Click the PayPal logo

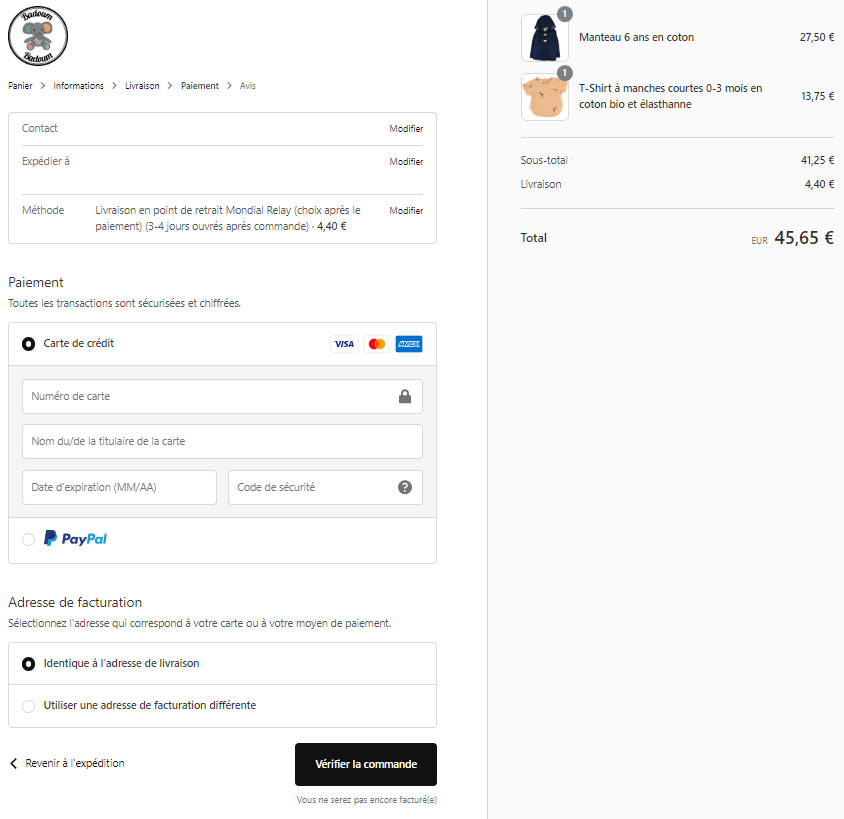coord(75,539)
